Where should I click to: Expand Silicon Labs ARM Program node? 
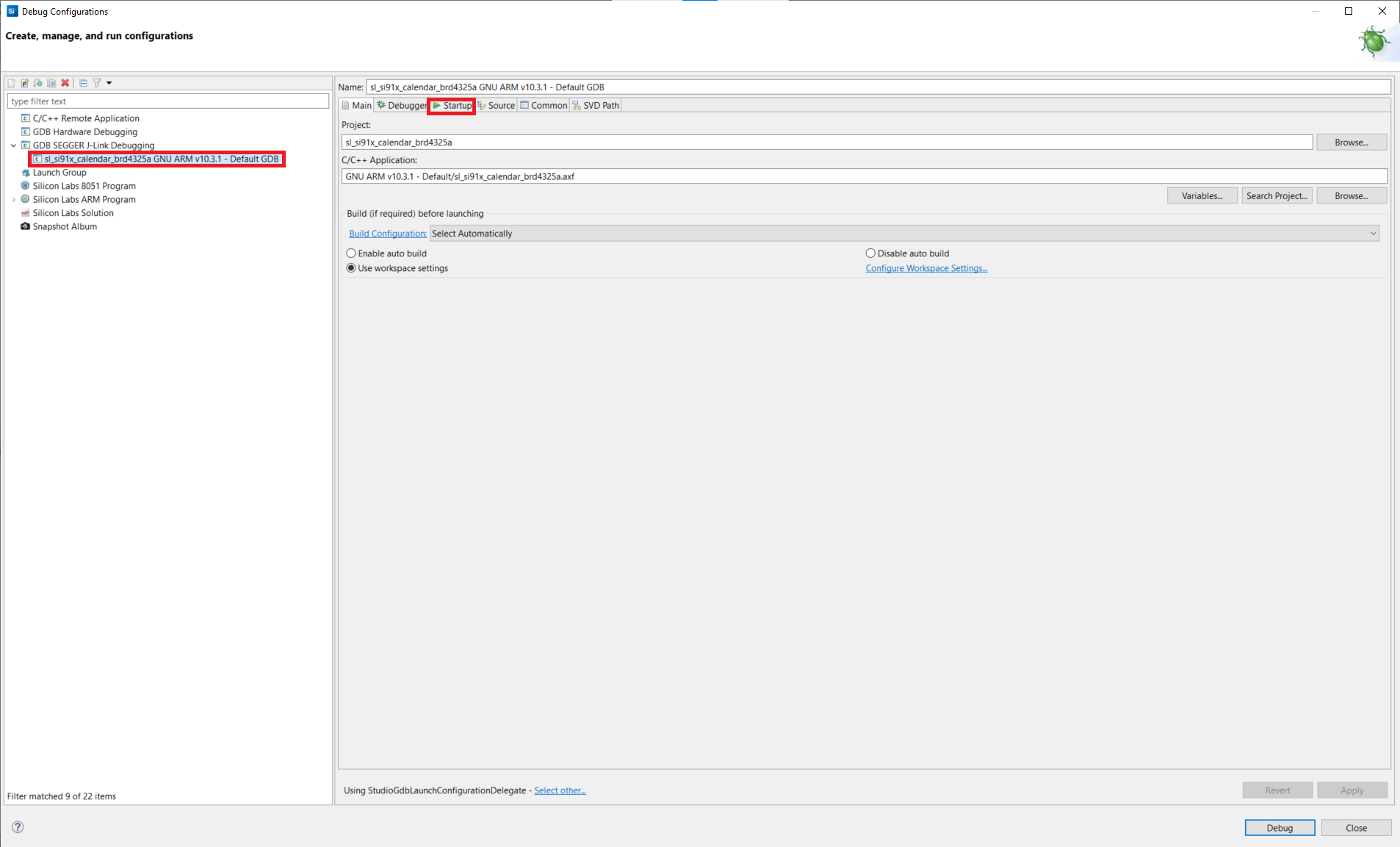tap(13, 200)
